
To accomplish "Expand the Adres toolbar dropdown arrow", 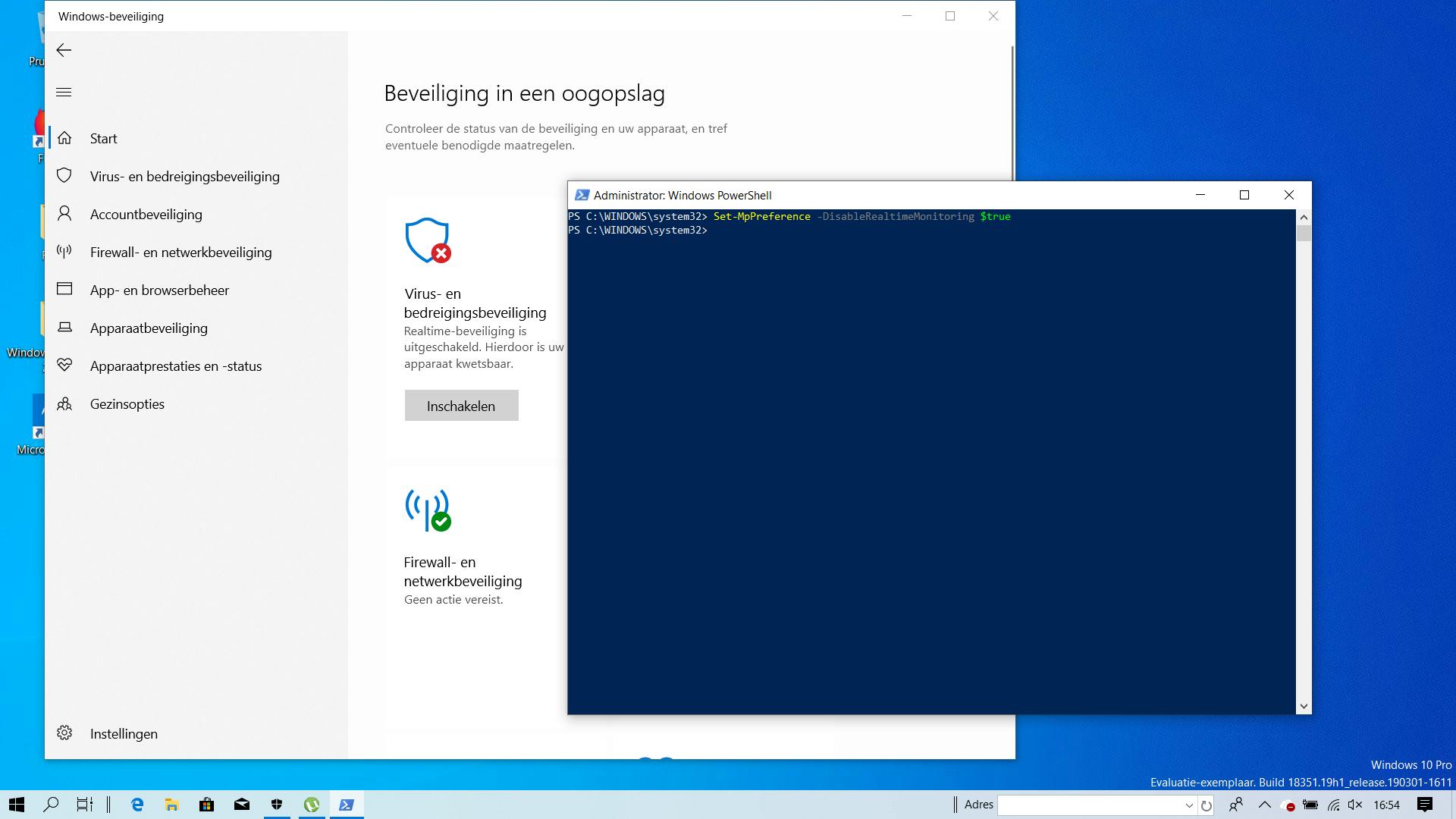I will point(1188,805).
